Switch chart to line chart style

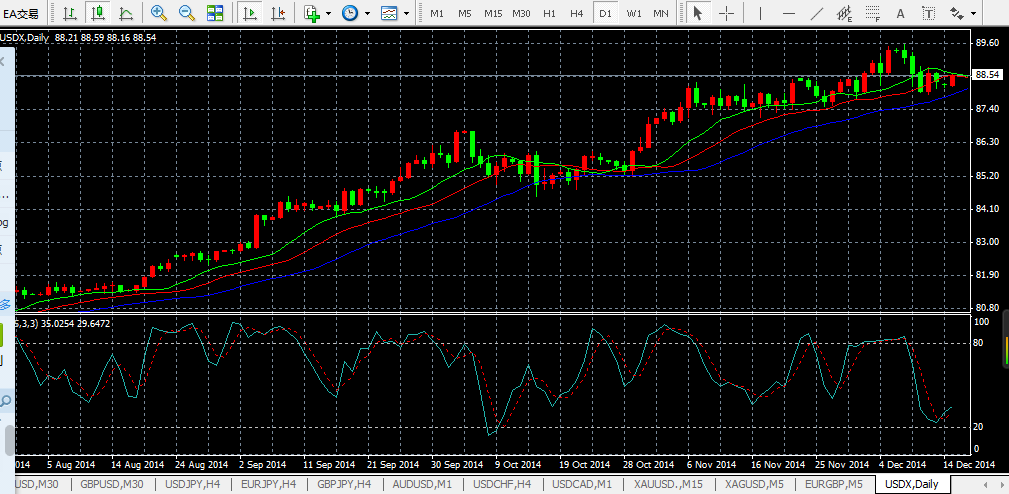[126, 13]
